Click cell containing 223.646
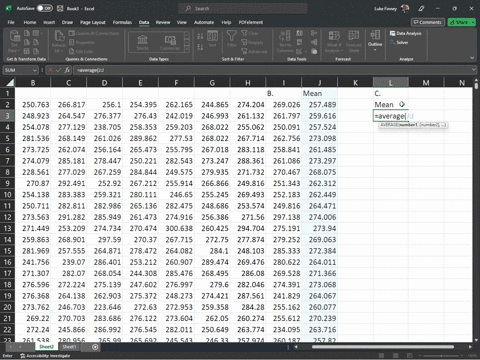 pos(105,307)
